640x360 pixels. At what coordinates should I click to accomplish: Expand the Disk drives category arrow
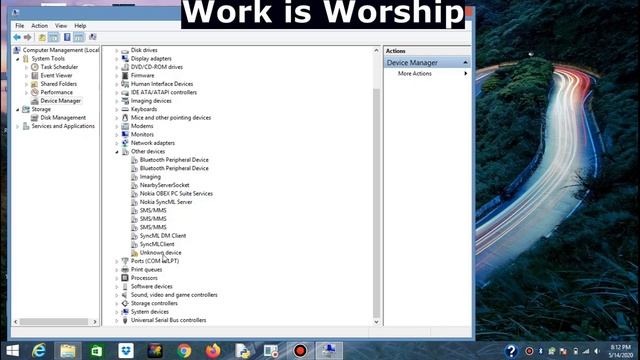point(116,51)
